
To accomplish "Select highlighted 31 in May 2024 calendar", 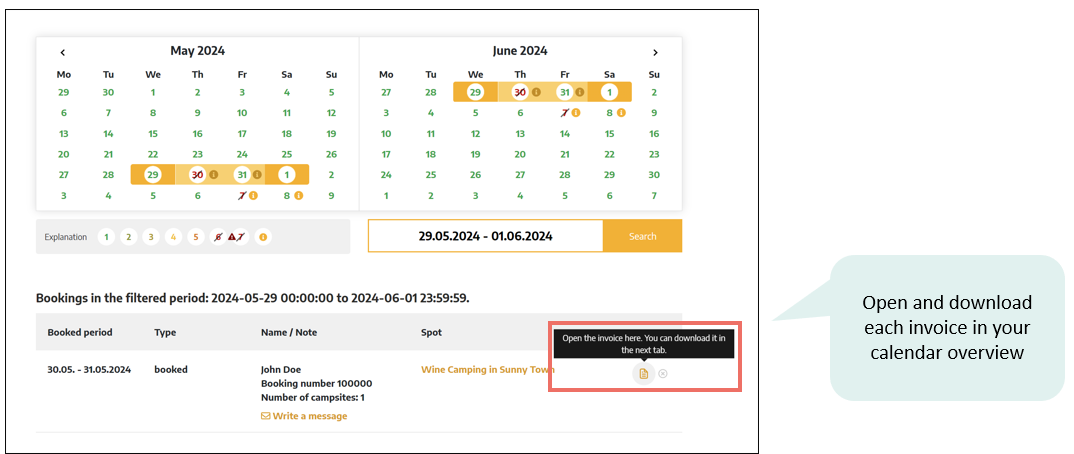I will coord(242,175).
